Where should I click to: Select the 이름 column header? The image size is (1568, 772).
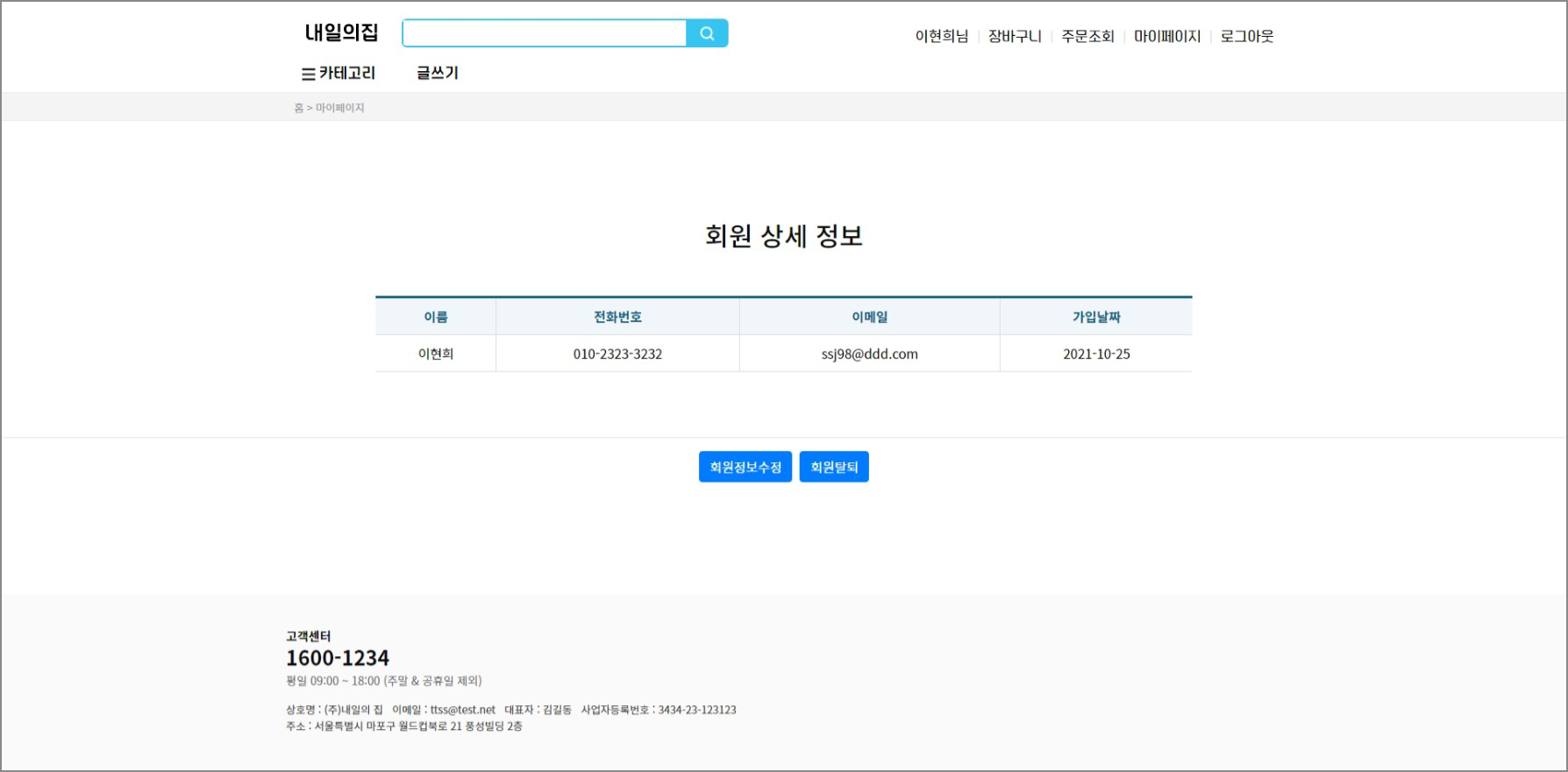click(436, 317)
